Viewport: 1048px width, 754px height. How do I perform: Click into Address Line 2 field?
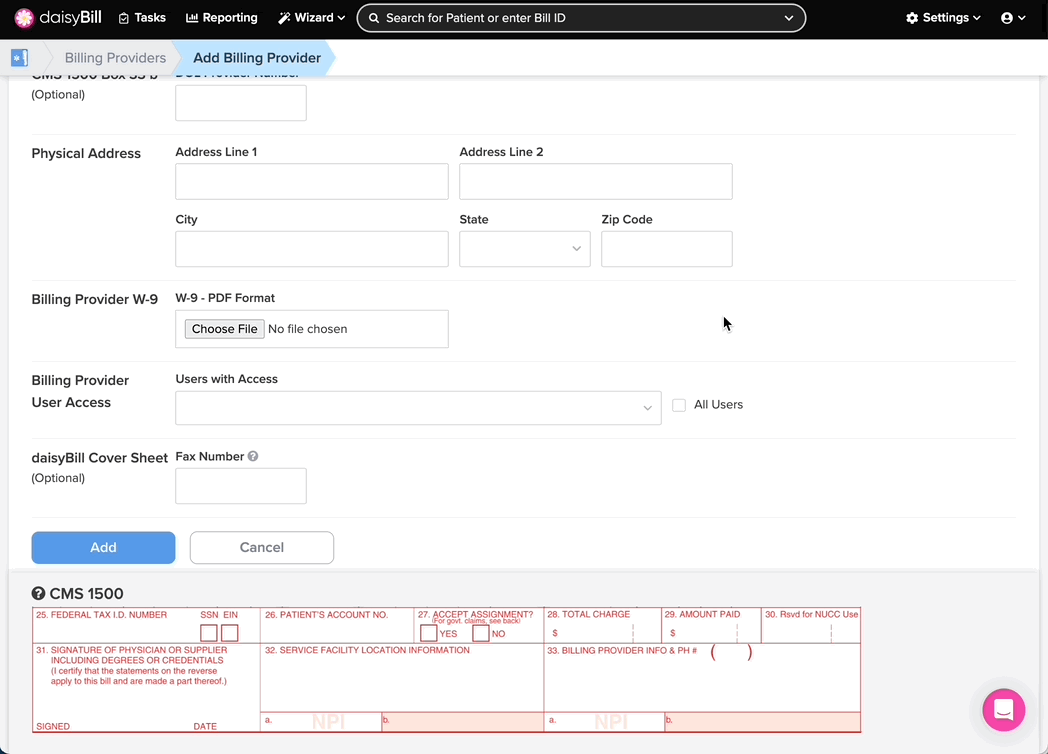(x=596, y=181)
